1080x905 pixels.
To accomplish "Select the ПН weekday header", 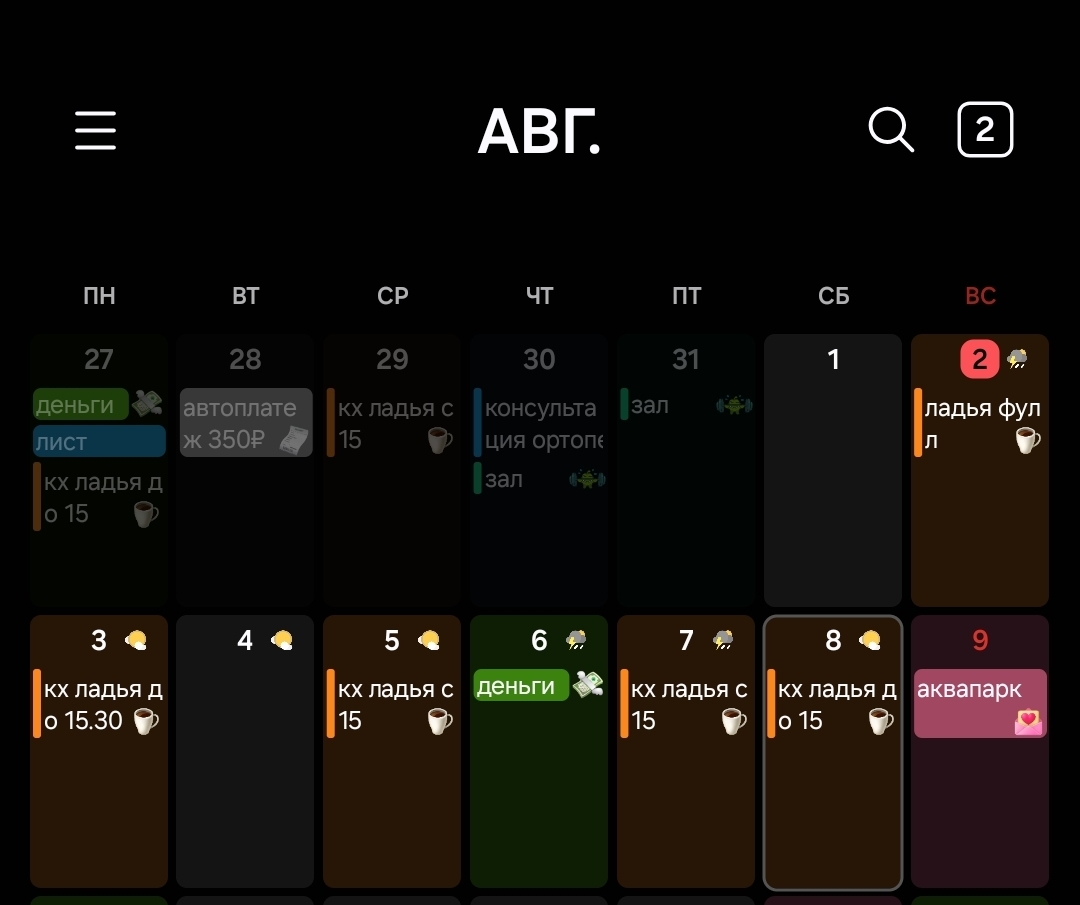I will 99,296.
